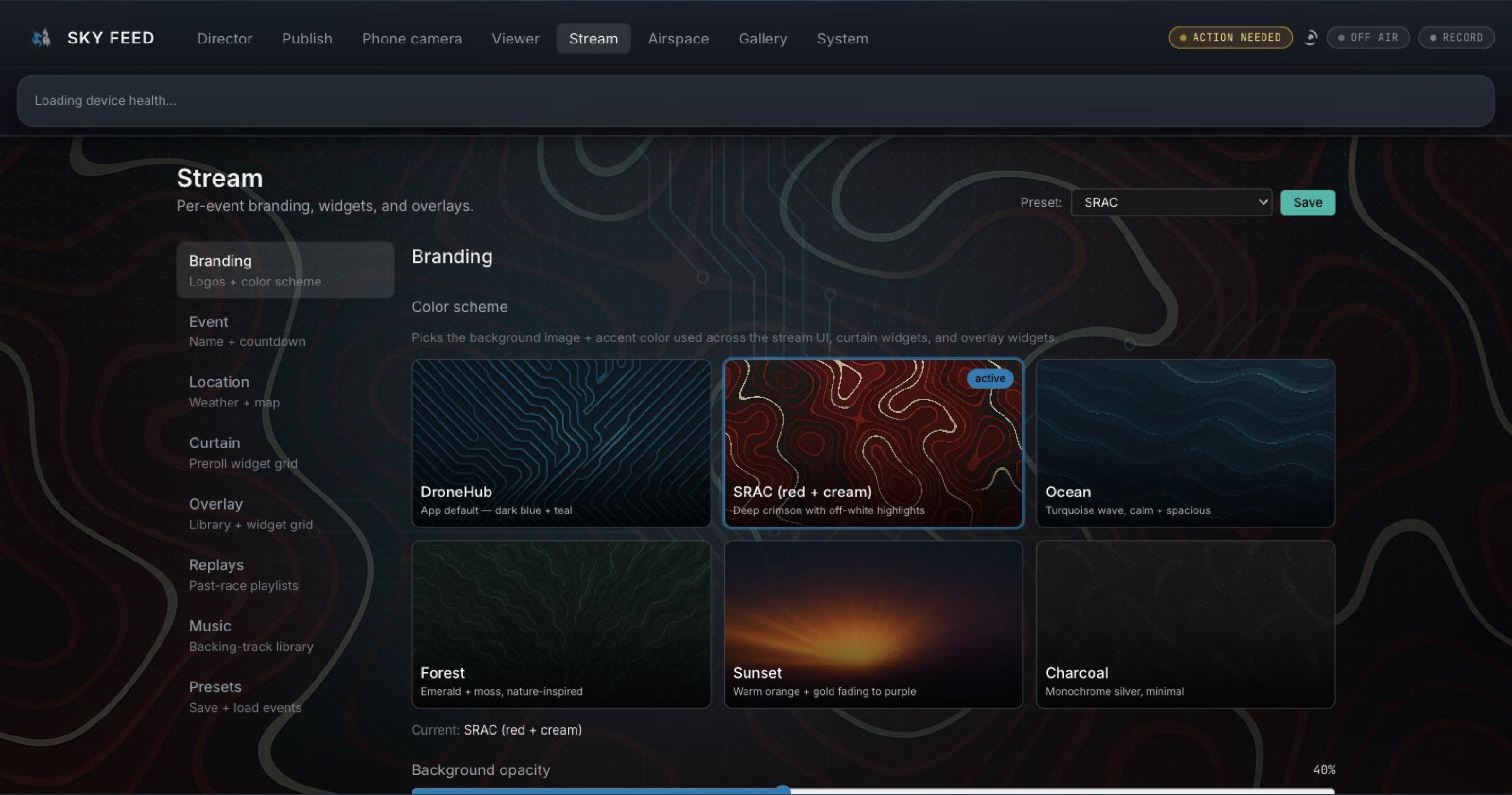1512x795 pixels.
Task: Choose the Sunset color scheme card
Action: tap(873, 624)
